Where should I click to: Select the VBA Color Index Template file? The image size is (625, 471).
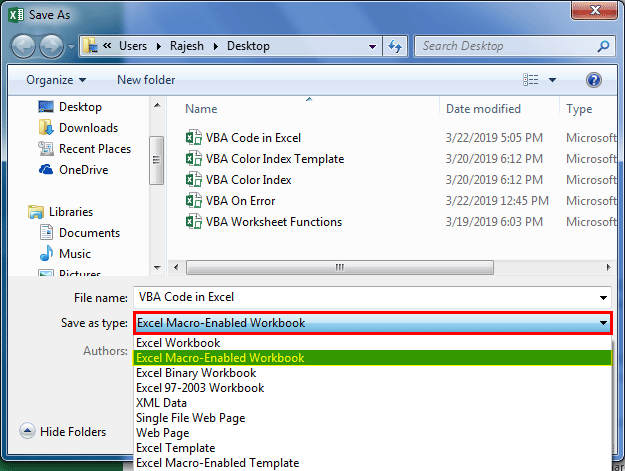(x=275, y=159)
